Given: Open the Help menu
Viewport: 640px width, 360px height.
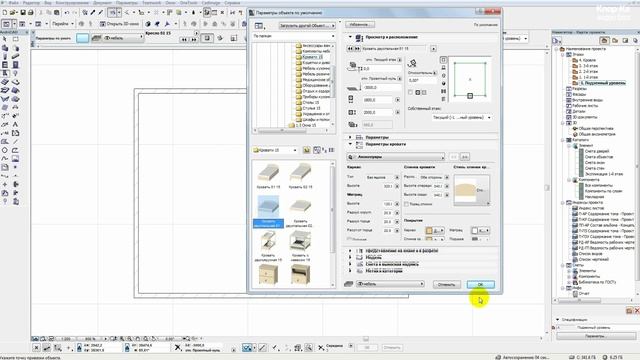Looking at the screenshot, I should (x=232, y=3).
